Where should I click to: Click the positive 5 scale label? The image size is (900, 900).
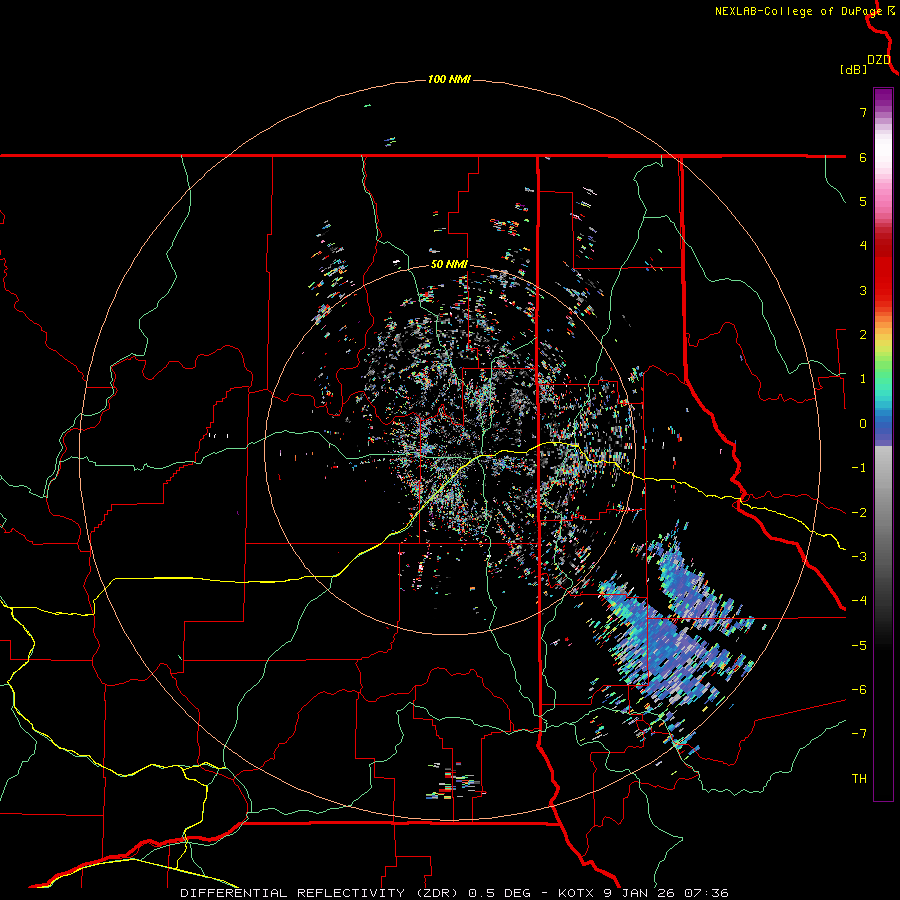[x=863, y=201]
